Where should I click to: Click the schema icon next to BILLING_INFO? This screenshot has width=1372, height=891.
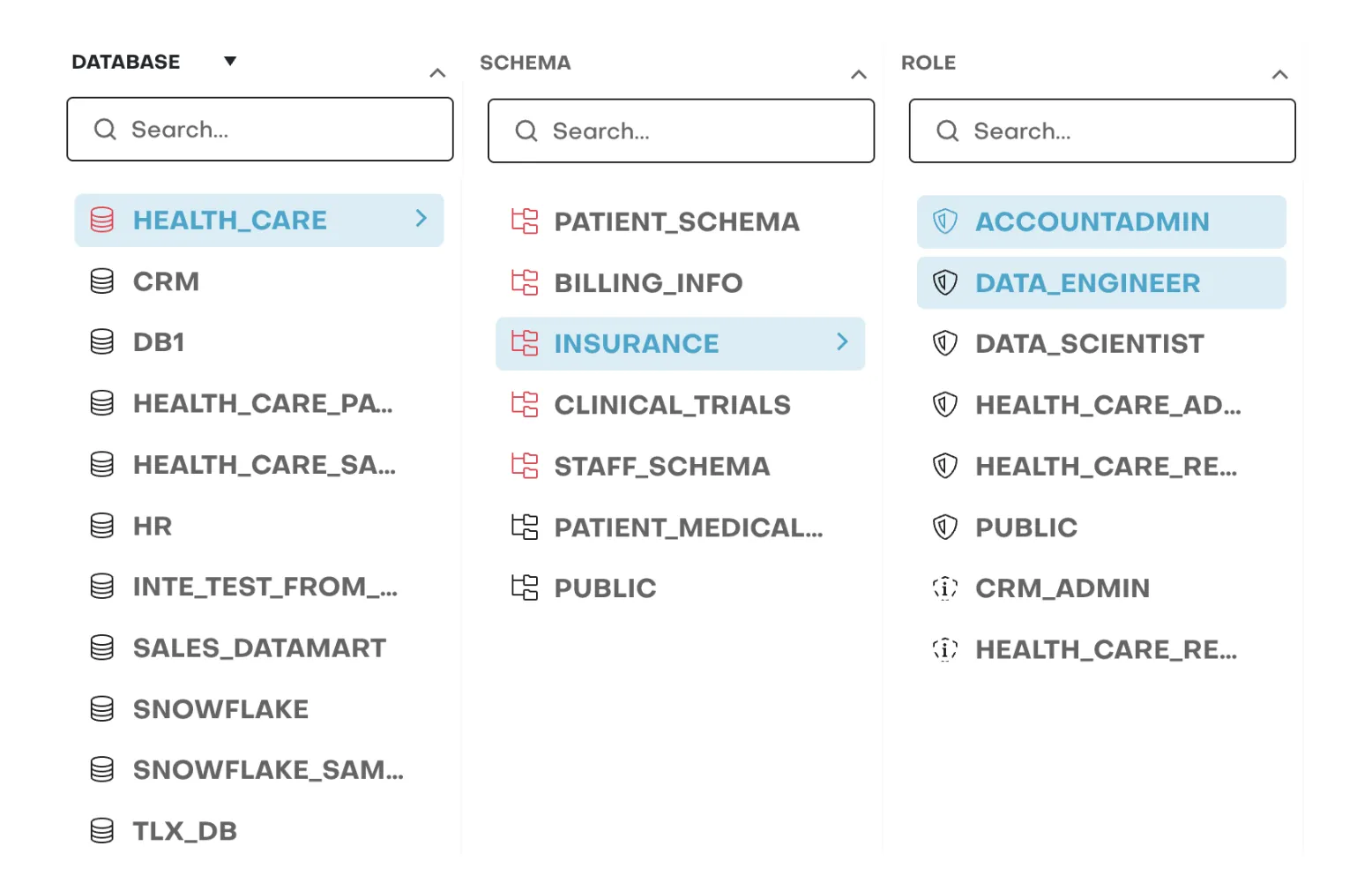[x=526, y=282]
